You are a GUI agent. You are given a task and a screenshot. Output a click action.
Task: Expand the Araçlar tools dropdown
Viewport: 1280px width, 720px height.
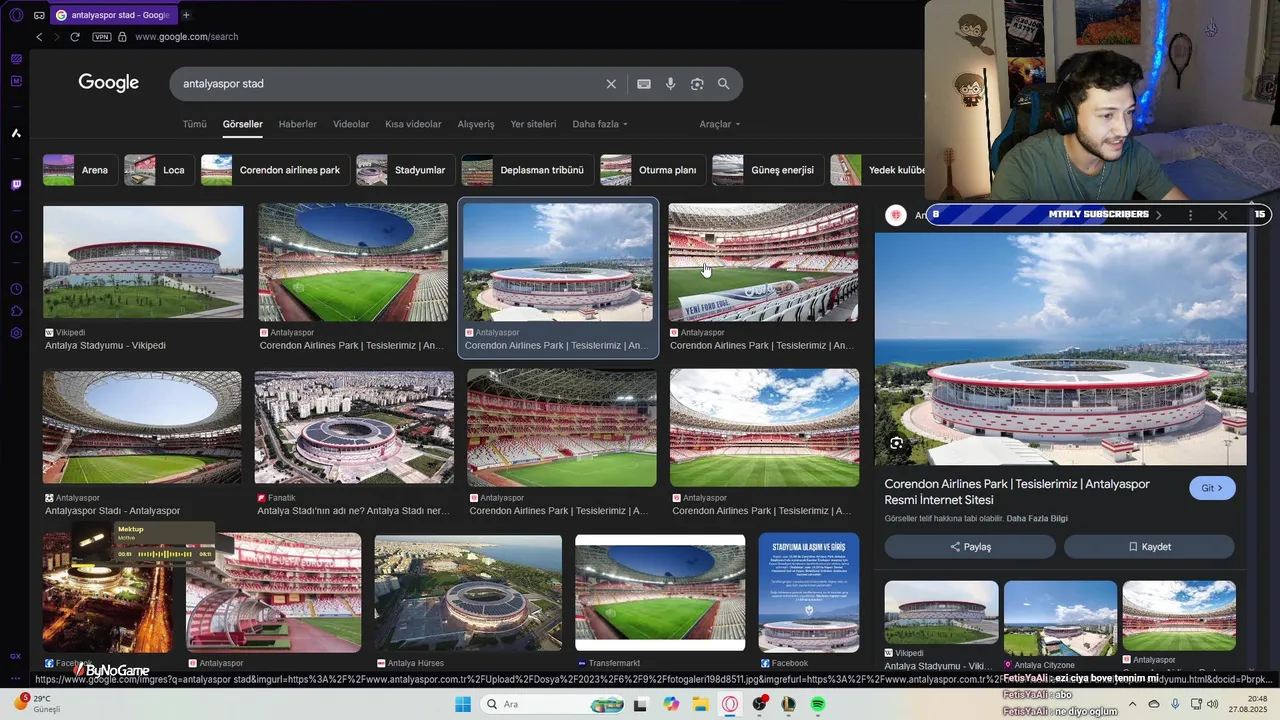tap(720, 124)
